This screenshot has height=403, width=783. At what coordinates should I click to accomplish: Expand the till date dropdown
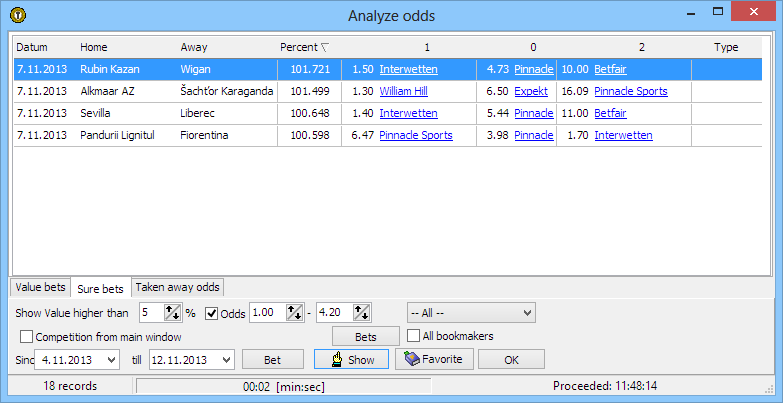[226, 359]
